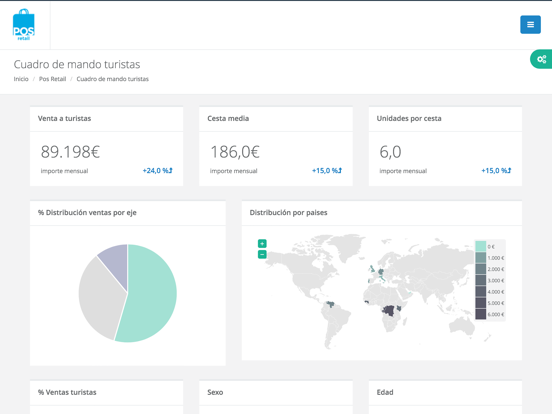Screen dimensions: 552x414
Task: Open the green settings gears tab
Action: pos(541,59)
